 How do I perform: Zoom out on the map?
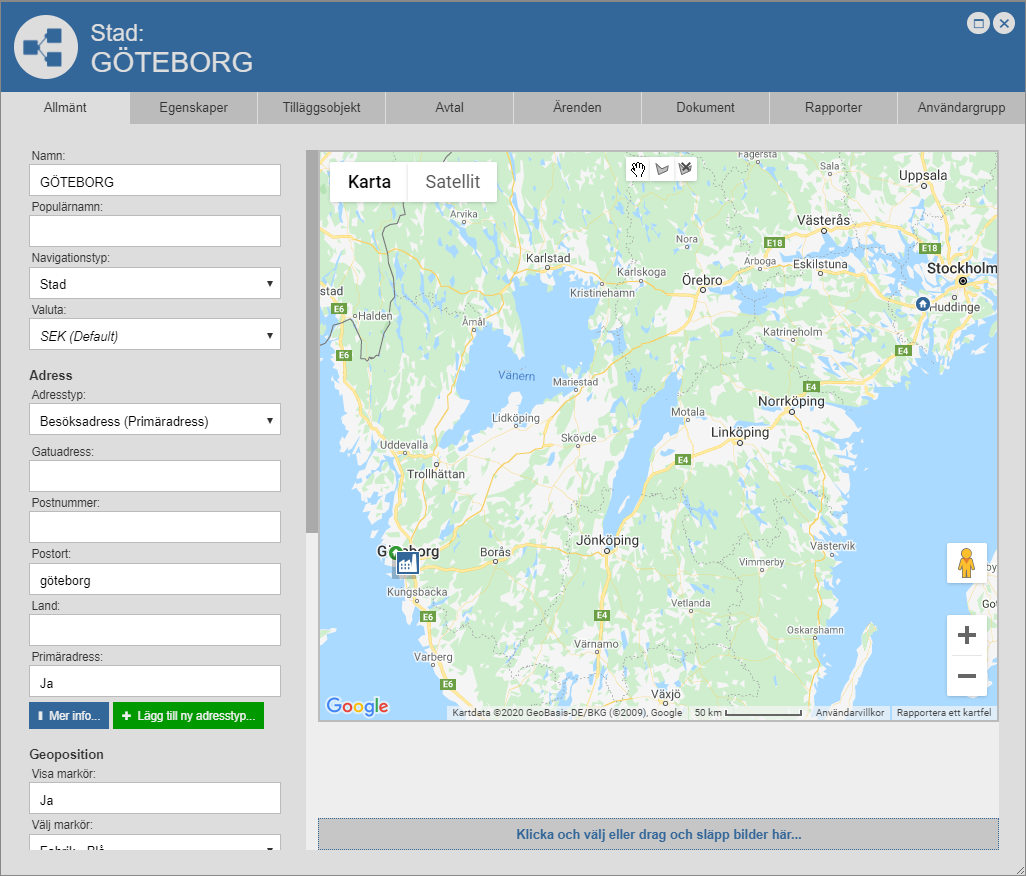pyautogui.click(x=966, y=676)
